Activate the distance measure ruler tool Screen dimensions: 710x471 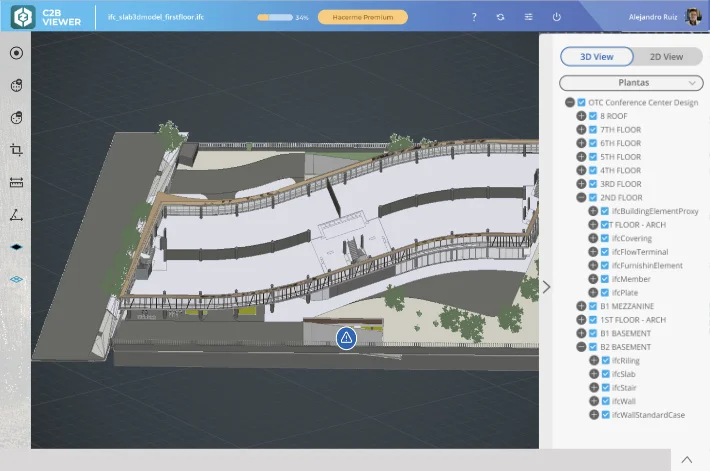(x=16, y=183)
